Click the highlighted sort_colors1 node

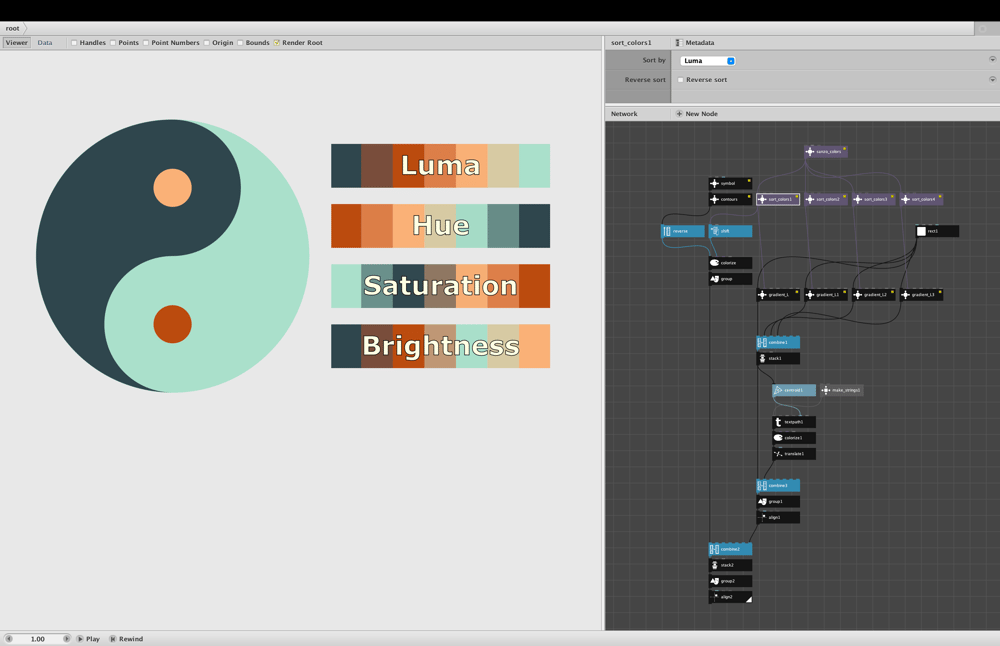tap(778, 200)
